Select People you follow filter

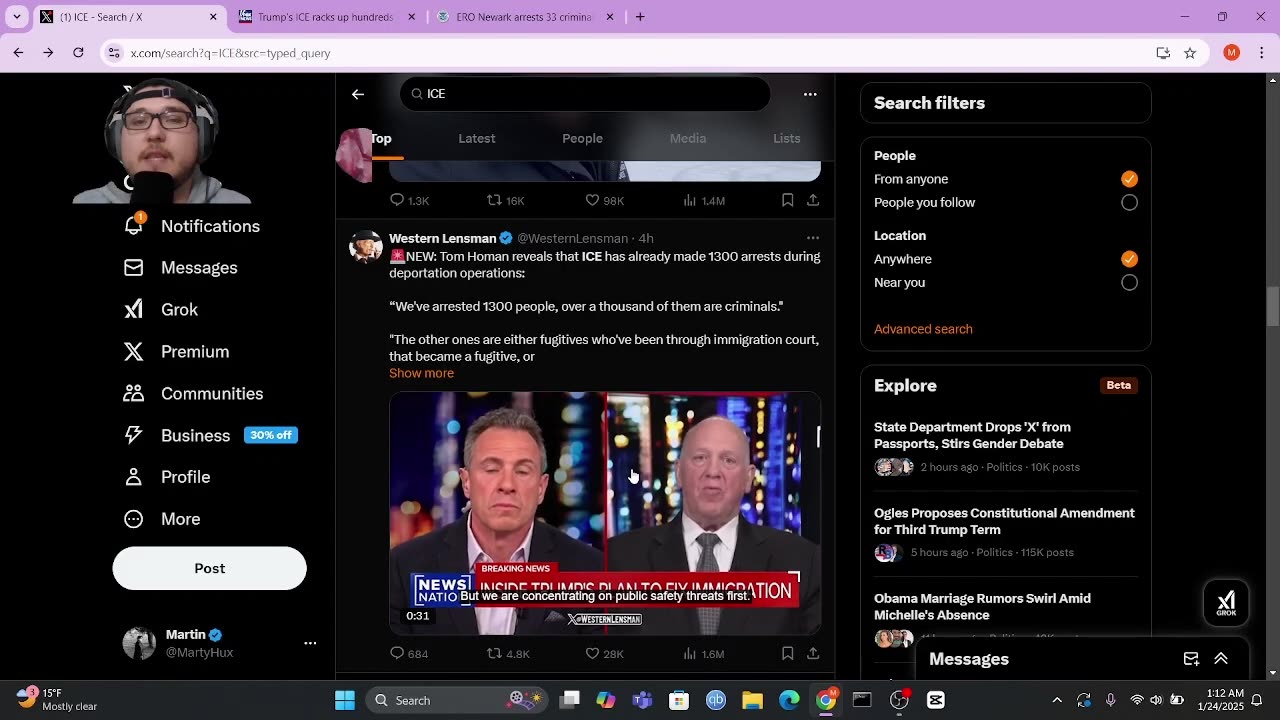[1129, 202]
